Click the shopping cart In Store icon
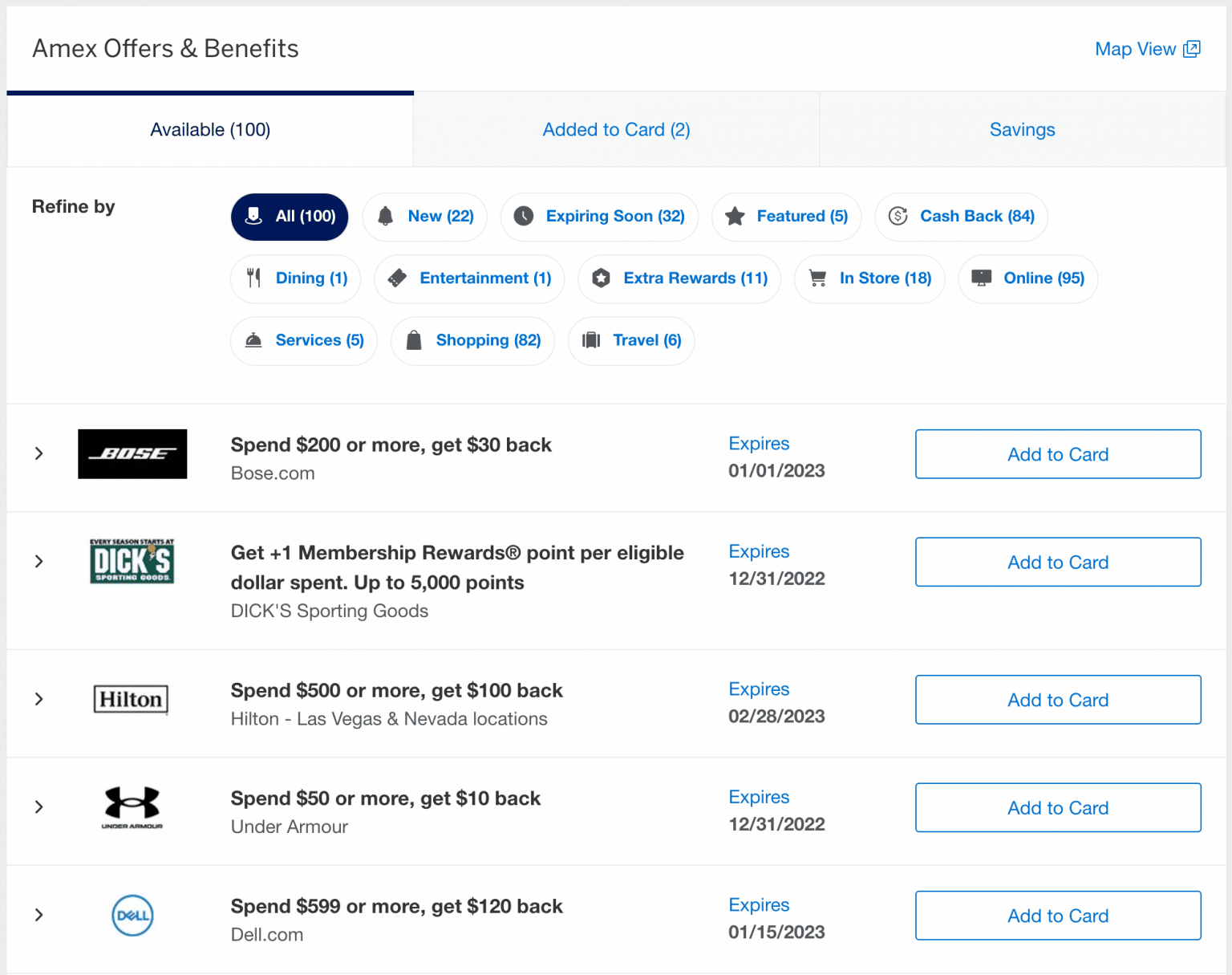Screen dimensions: 1232x975 click(x=818, y=278)
